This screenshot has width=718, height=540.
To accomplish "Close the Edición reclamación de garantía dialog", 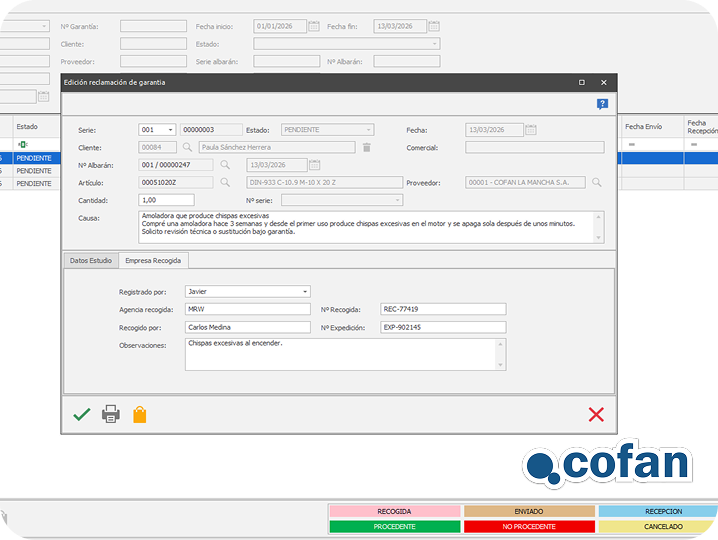I will (604, 82).
